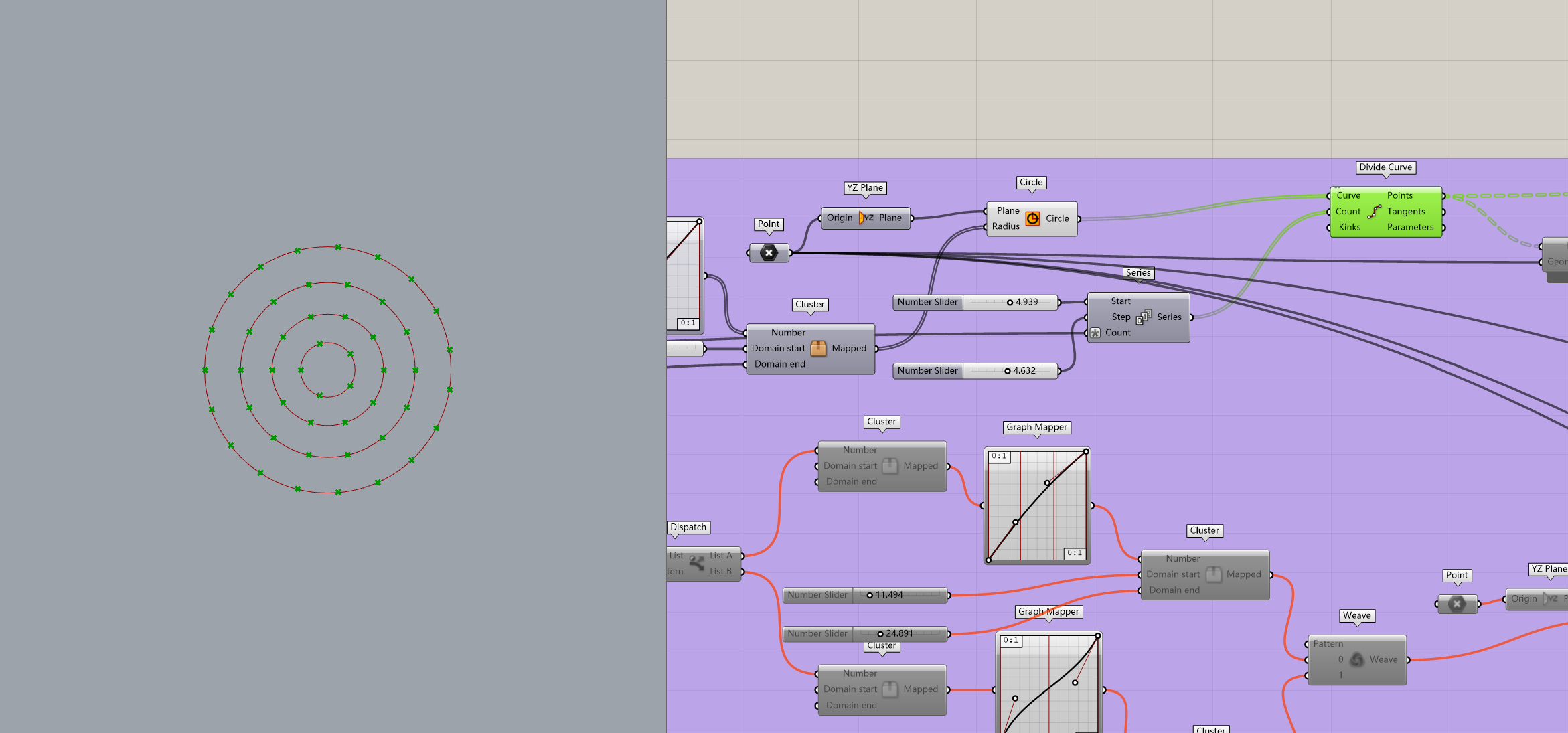The image size is (1568, 733).
Task: Click the Point parameter hexagon icon
Action: click(769, 252)
